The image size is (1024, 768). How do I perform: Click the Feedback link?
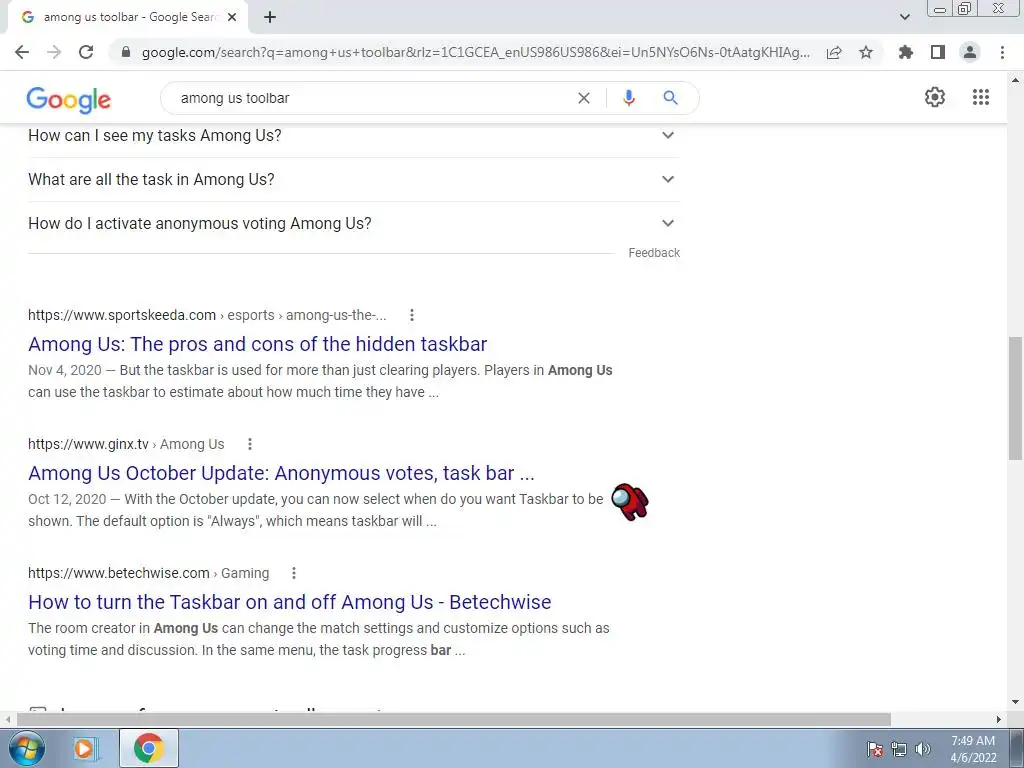(x=654, y=253)
